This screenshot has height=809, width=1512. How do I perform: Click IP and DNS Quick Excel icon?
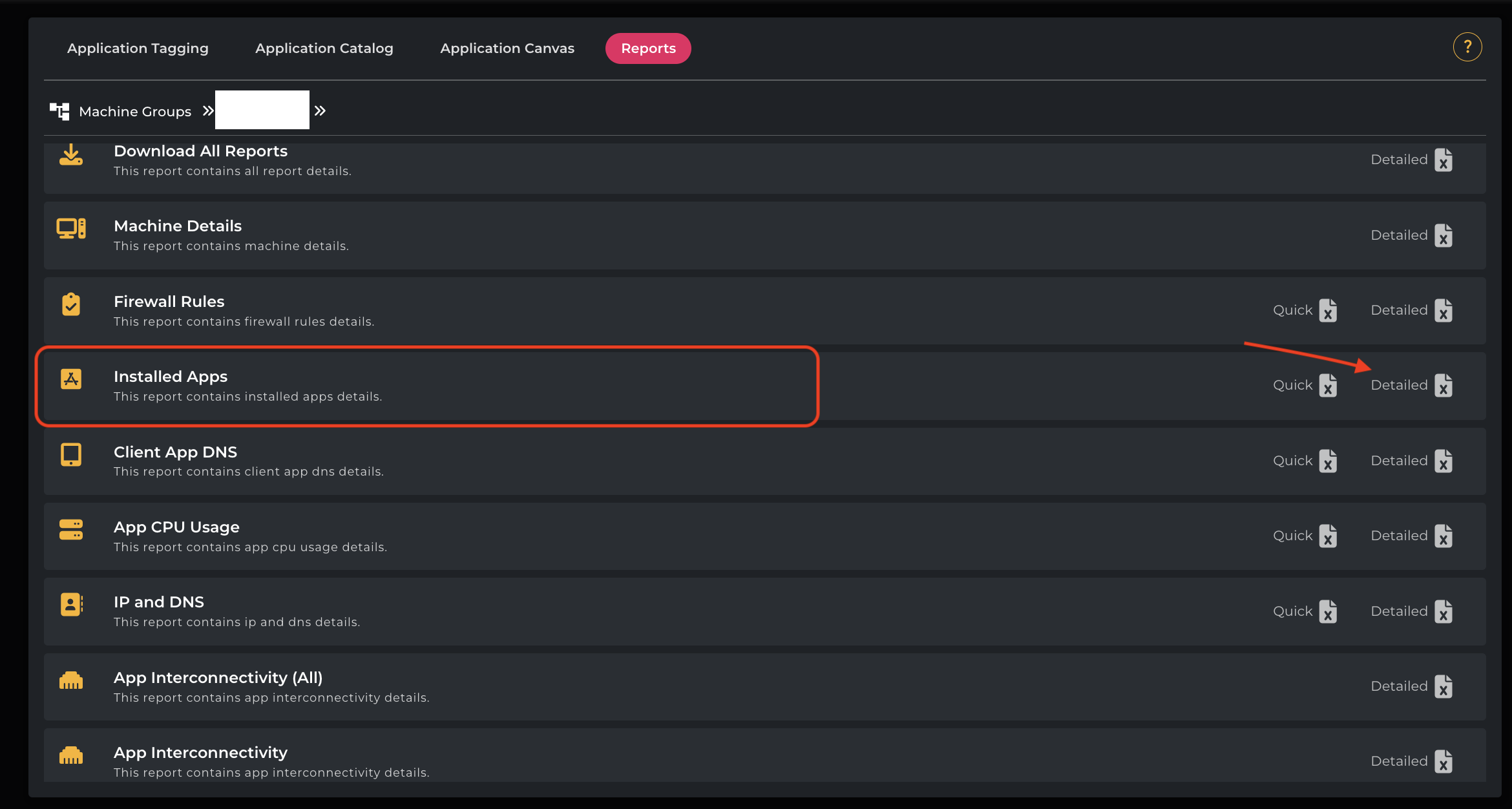[x=1327, y=612]
